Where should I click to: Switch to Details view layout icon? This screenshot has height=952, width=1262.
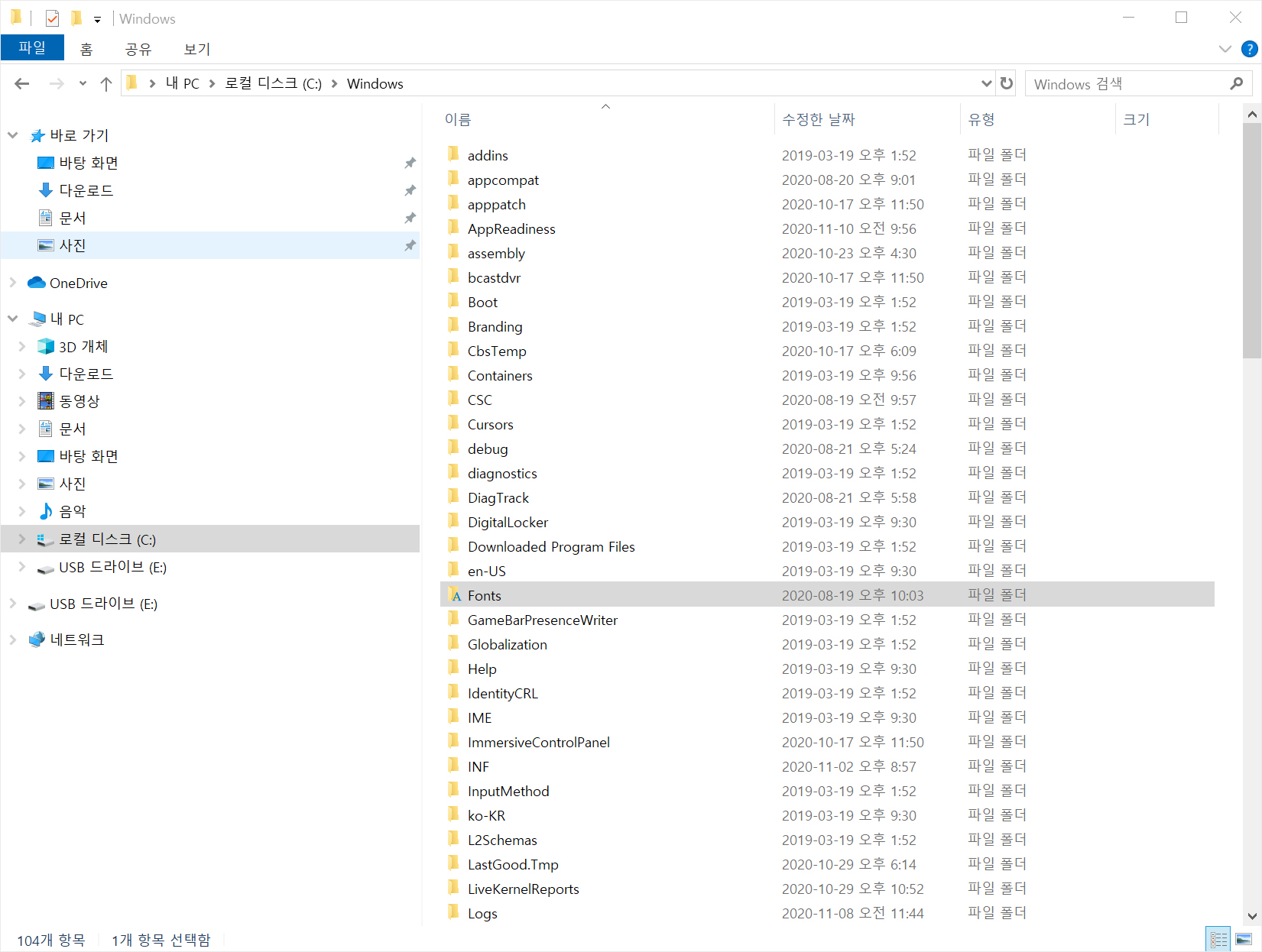[x=1218, y=939]
